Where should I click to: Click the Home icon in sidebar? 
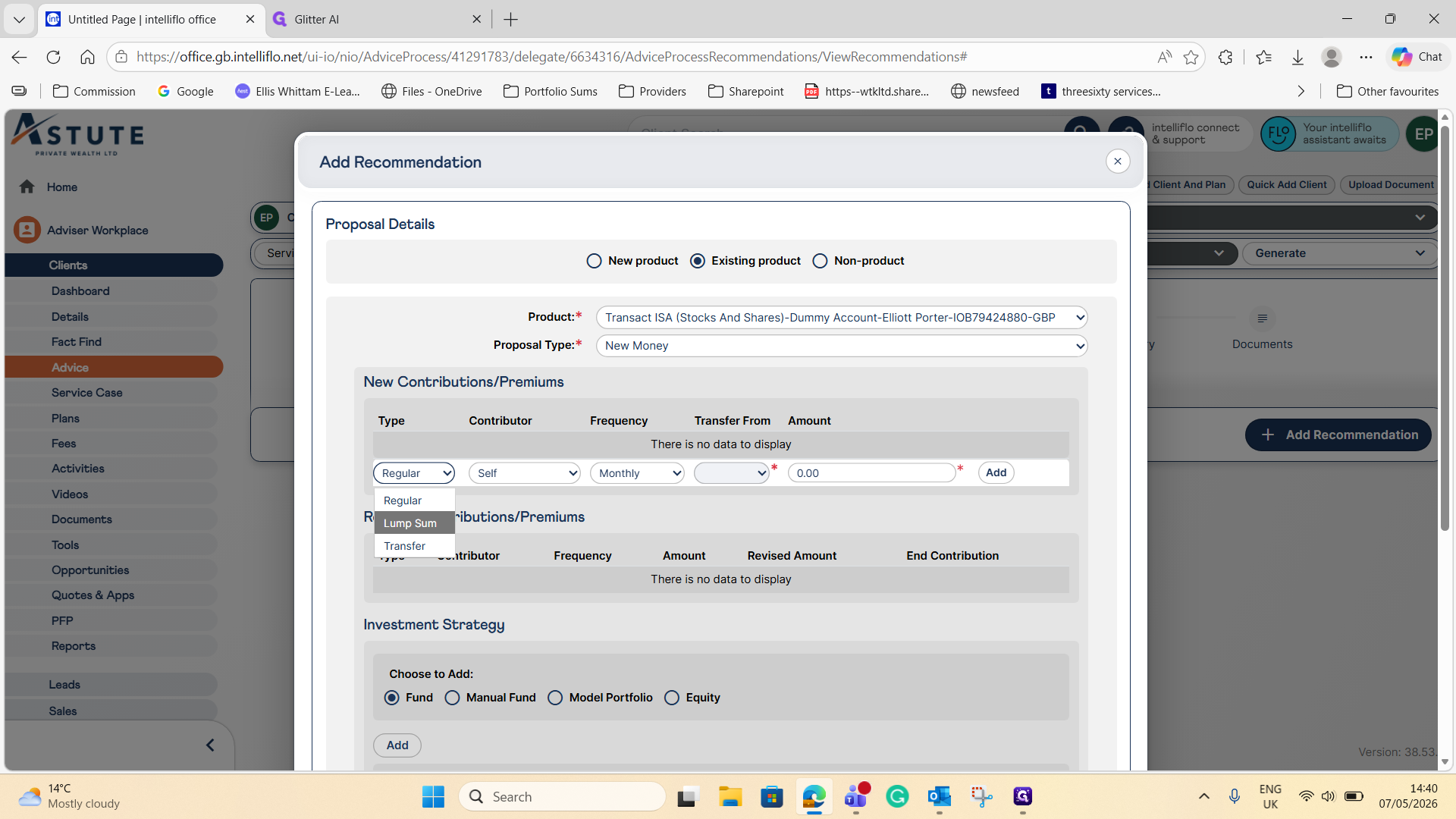click(x=27, y=187)
